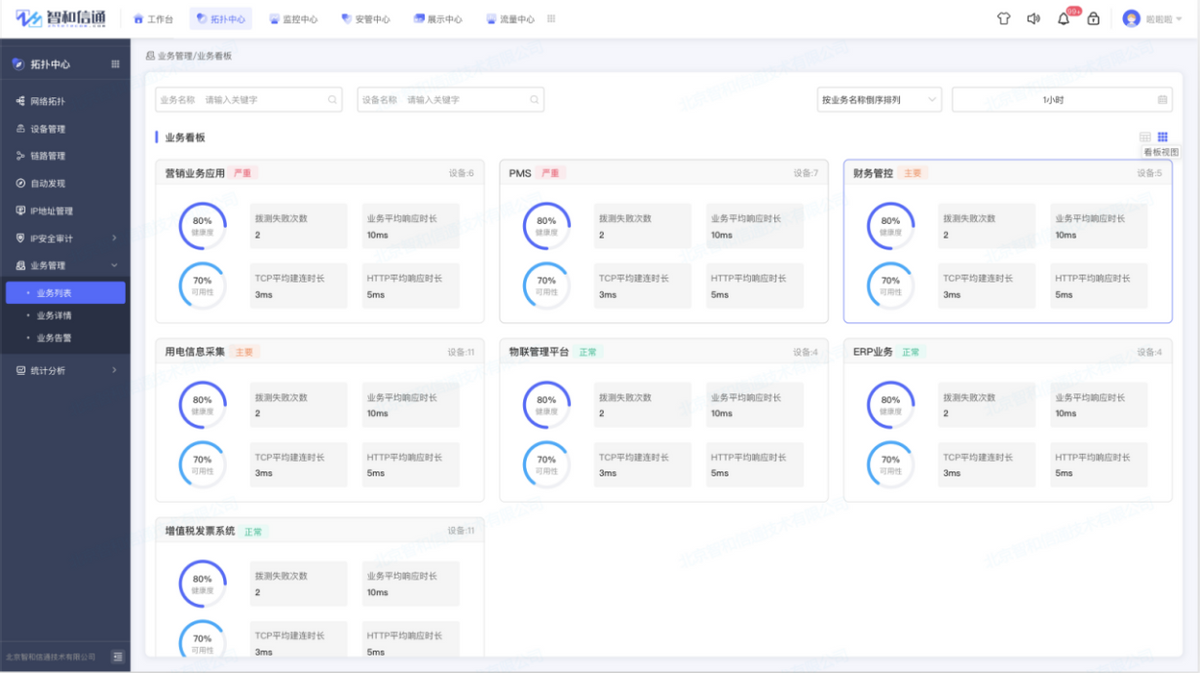
Task: Toggle the sound speaker icon
Action: click(x=1034, y=19)
